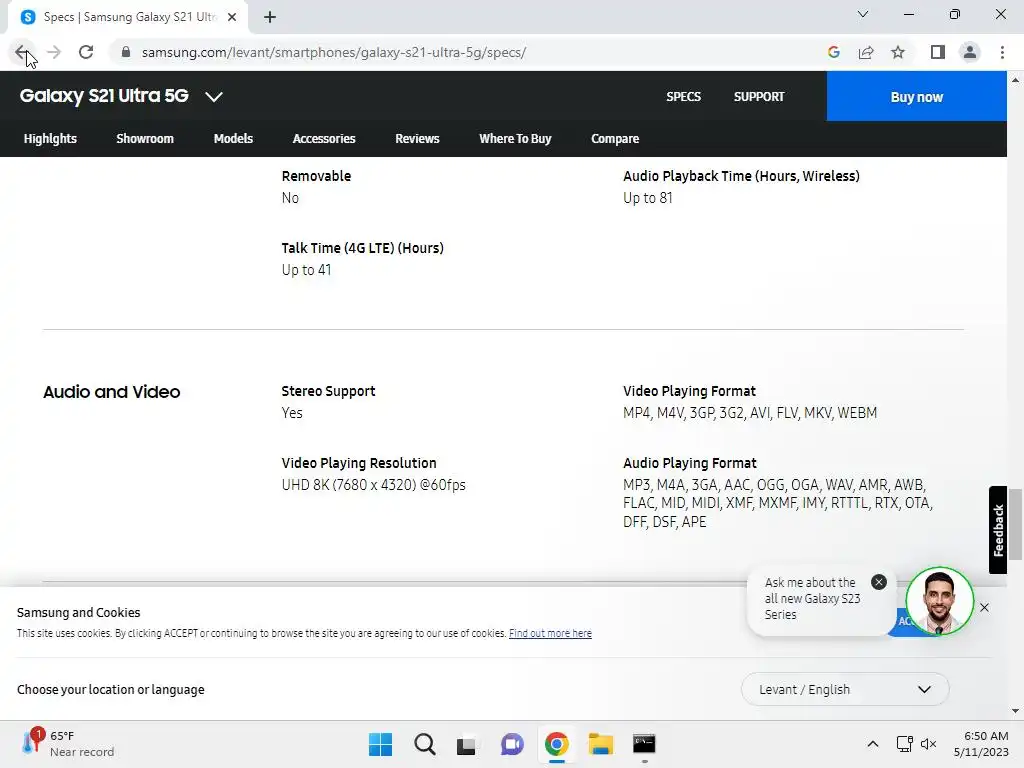Expand the Galaxy S21 Ultra 5G dropdown

[x=214, y=97]
